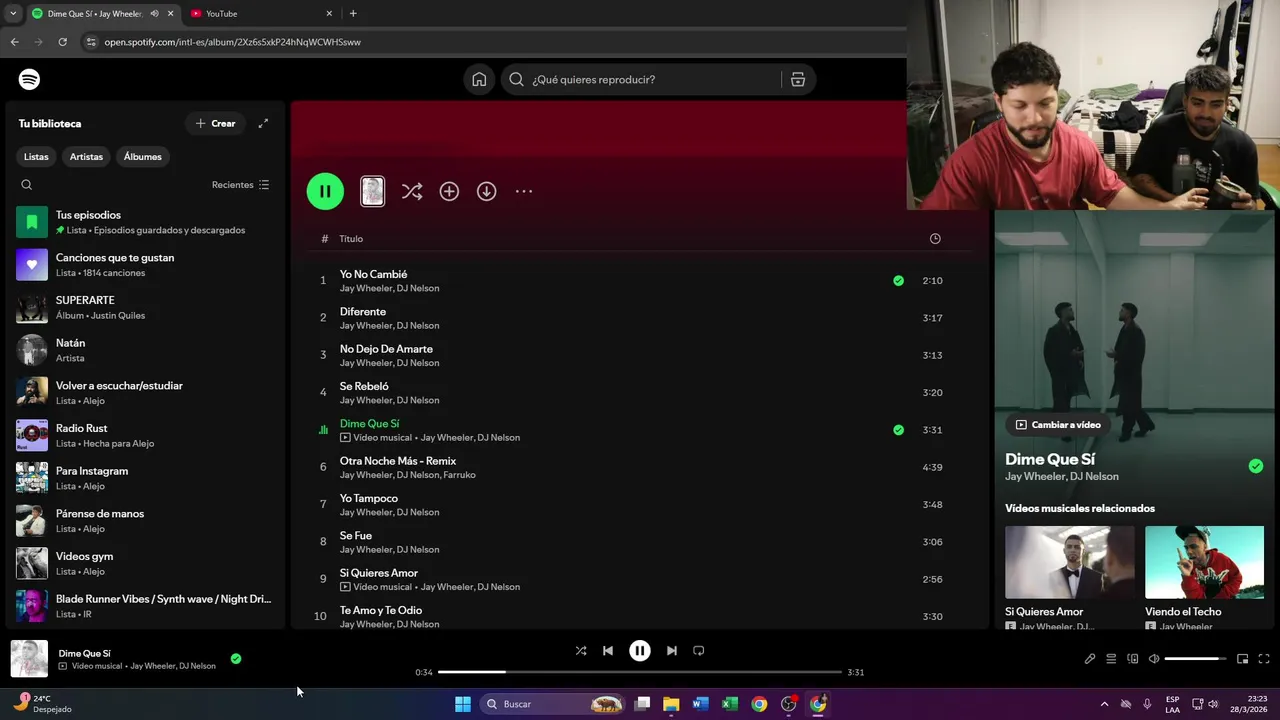Add album to library plus icon
1280x720 pixels.
click(449, 191)
